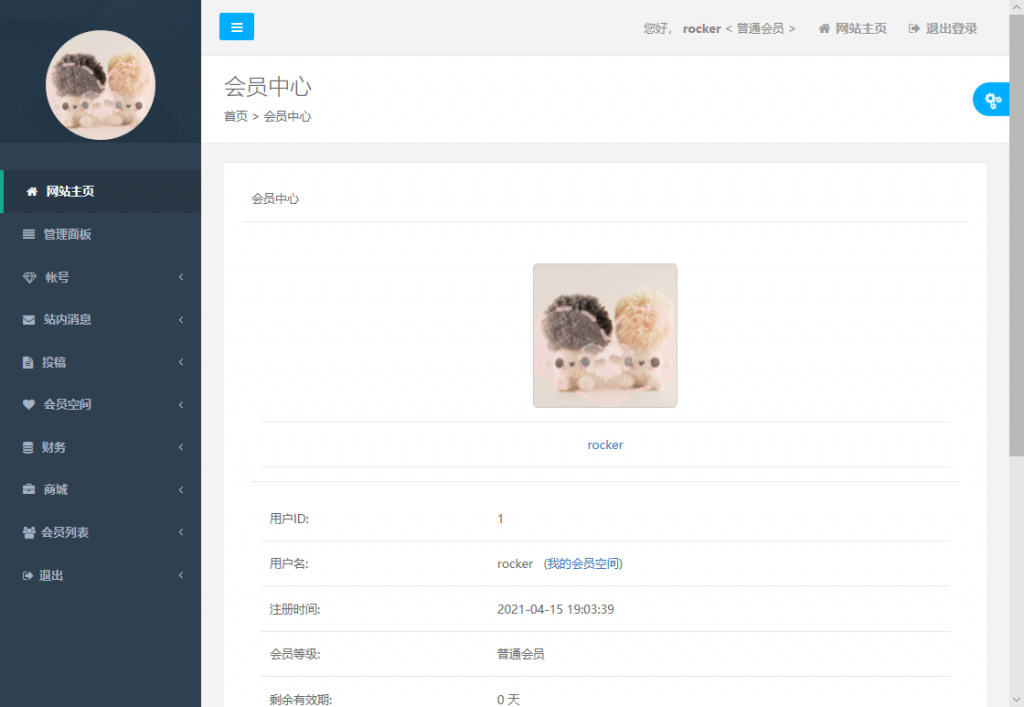The width and height of the screenshot is (1024, 707).
Task: Expand the 会员列表 submenu arrow
Action: click(181, 533)
